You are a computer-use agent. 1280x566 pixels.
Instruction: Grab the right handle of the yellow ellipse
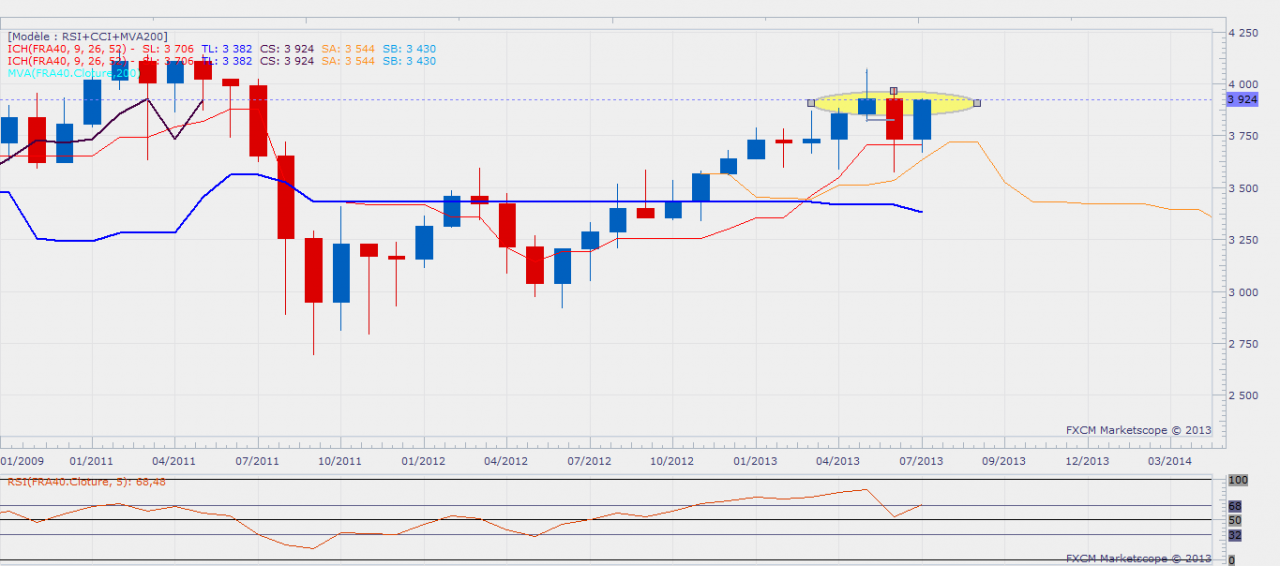point(977,102)
